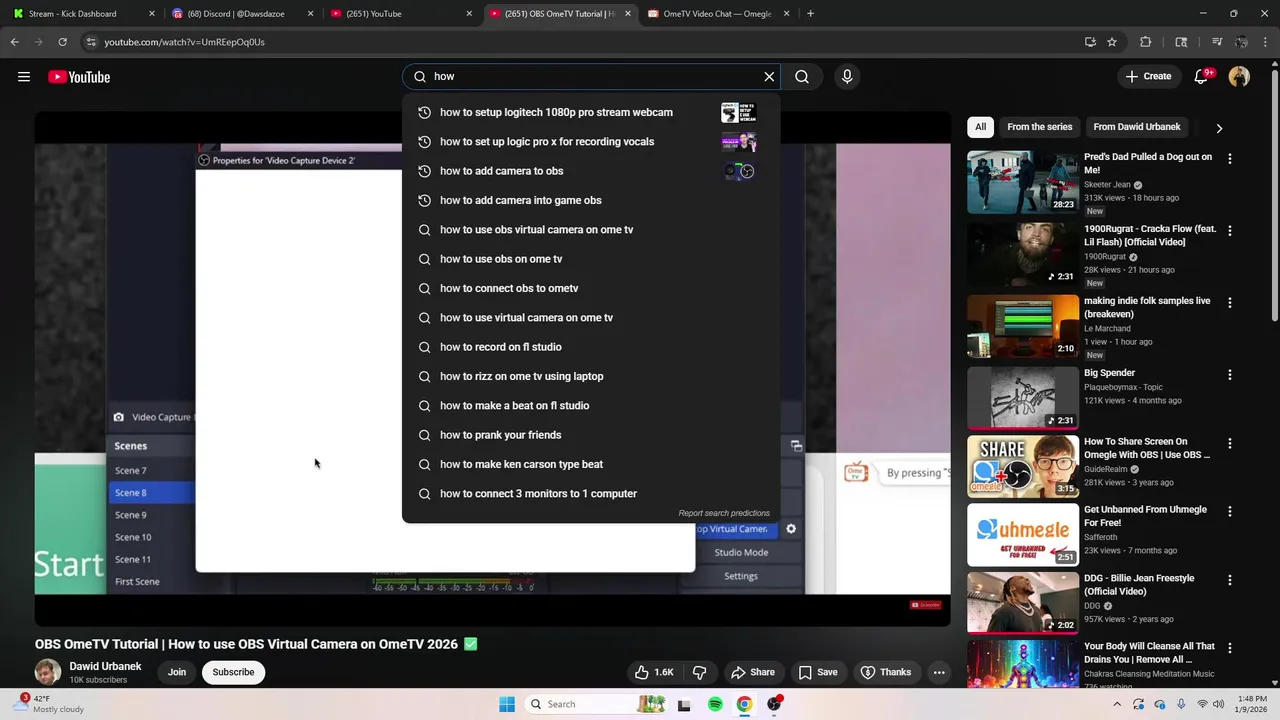Screen dimensions: 1280x720
Task: Open 'Big Spender' video thumbnail
Action: click(1023, 398)
